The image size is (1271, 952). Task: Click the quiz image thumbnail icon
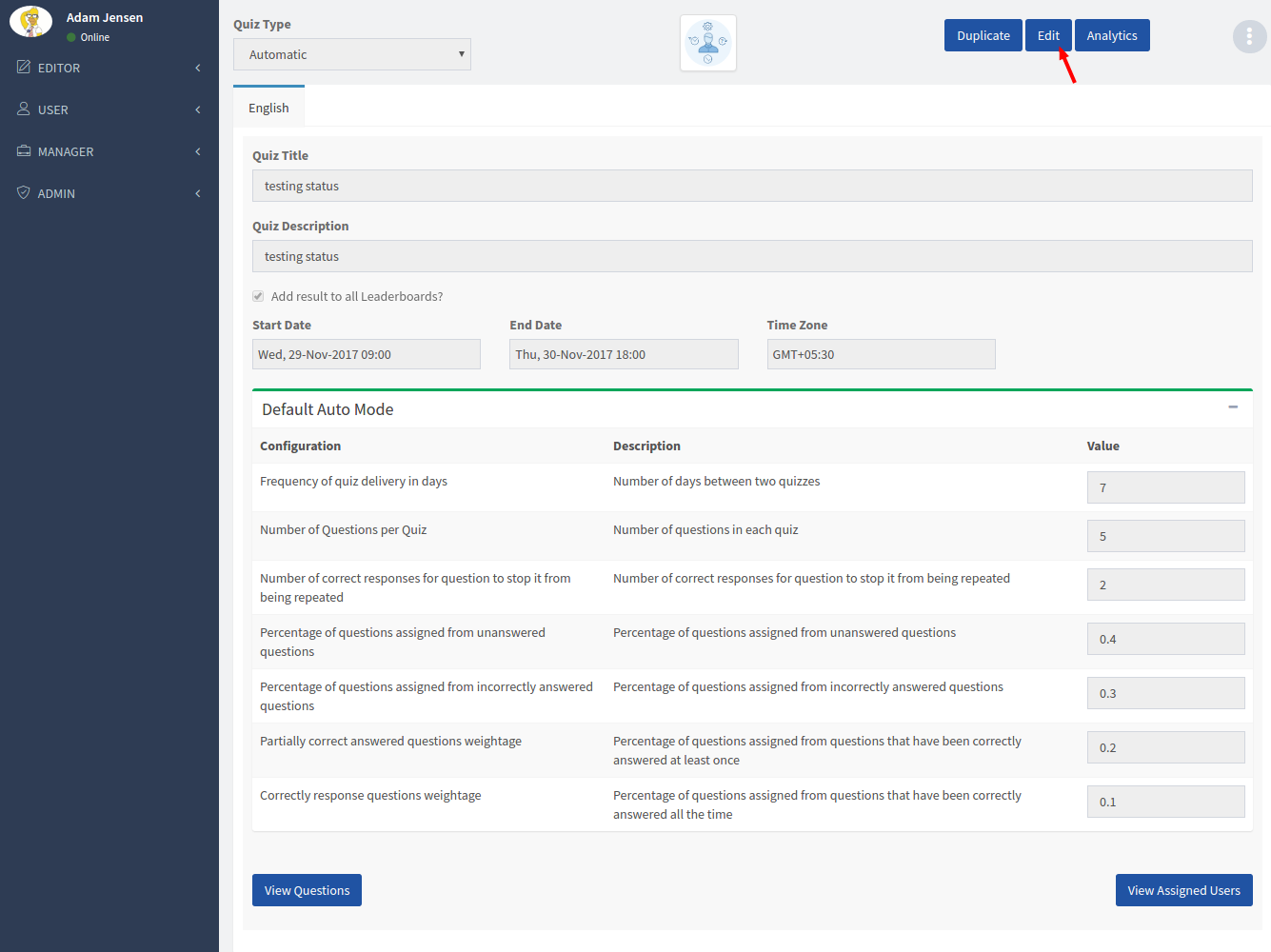(x=708, y=43)
